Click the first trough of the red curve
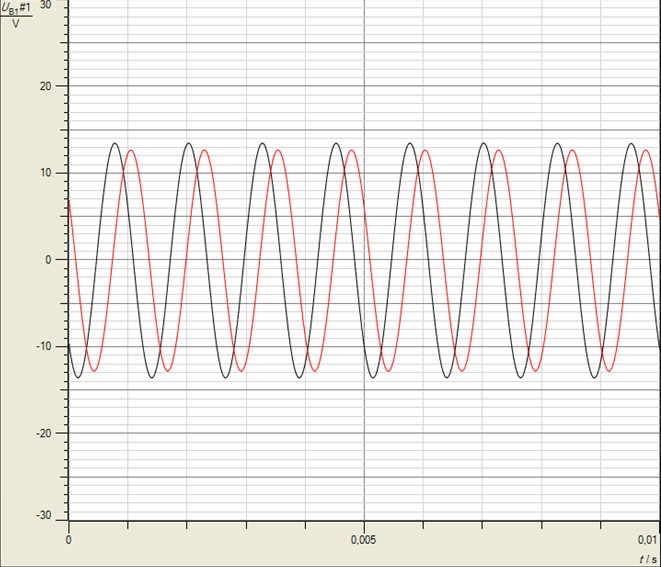Image resolution: width=661 pixels, height=567 pixels. point(94,372)
